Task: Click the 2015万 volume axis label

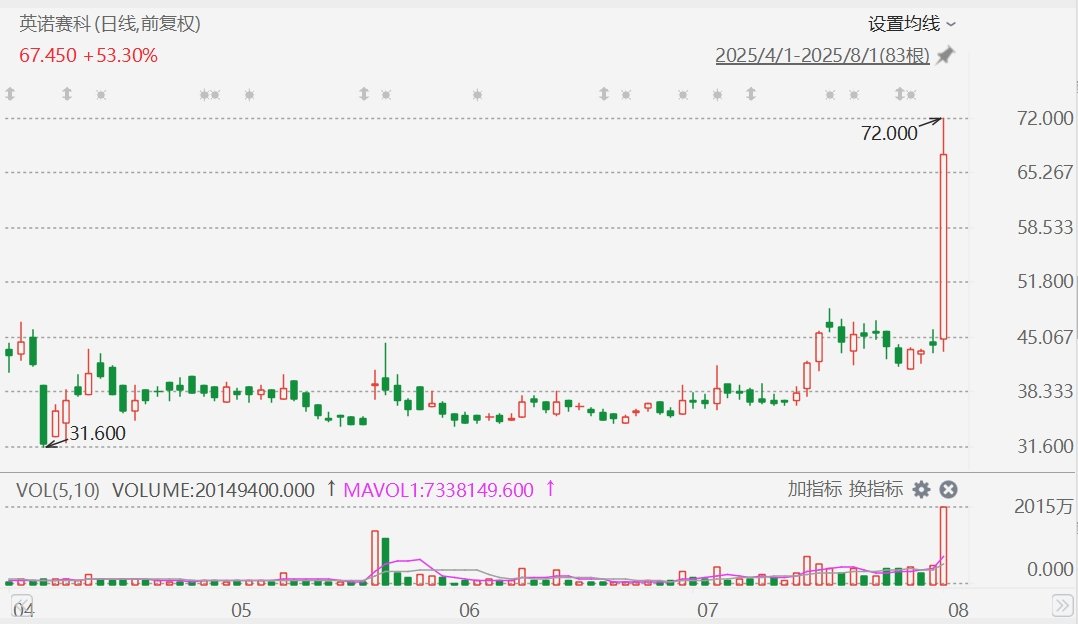Action: point(1043,507)
